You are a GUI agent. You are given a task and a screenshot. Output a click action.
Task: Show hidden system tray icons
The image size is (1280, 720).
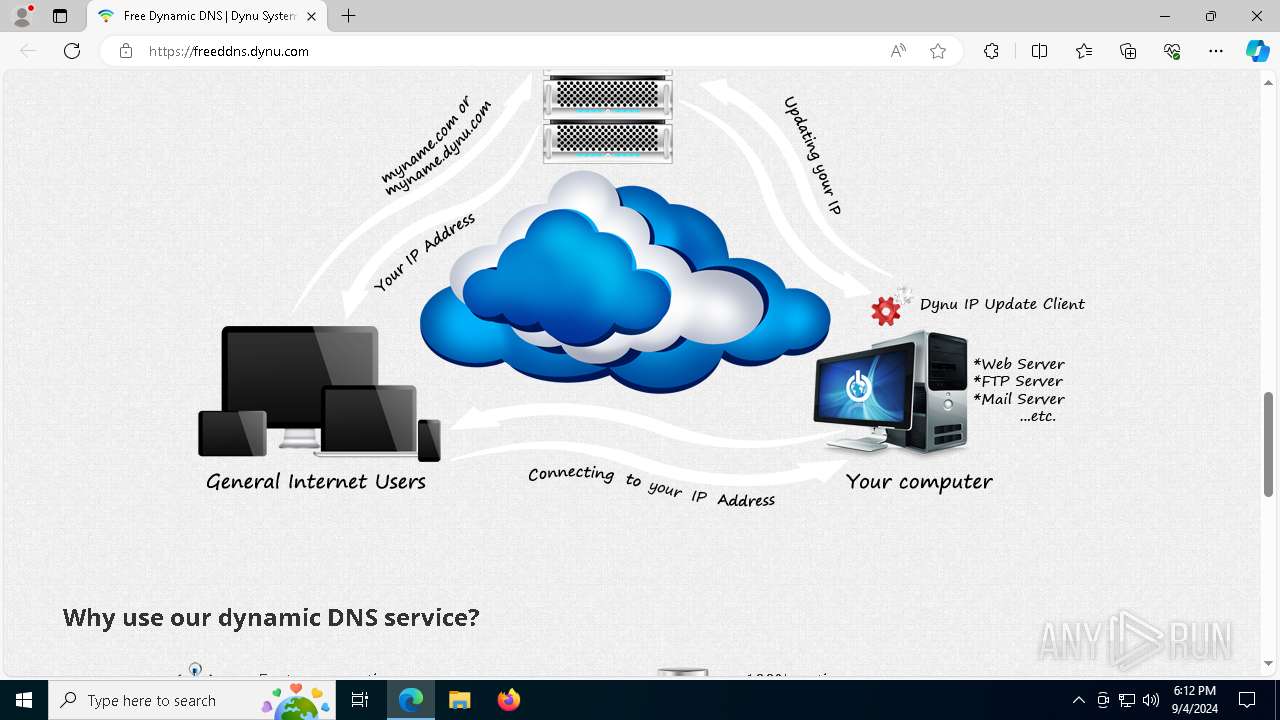point(1078,700)
